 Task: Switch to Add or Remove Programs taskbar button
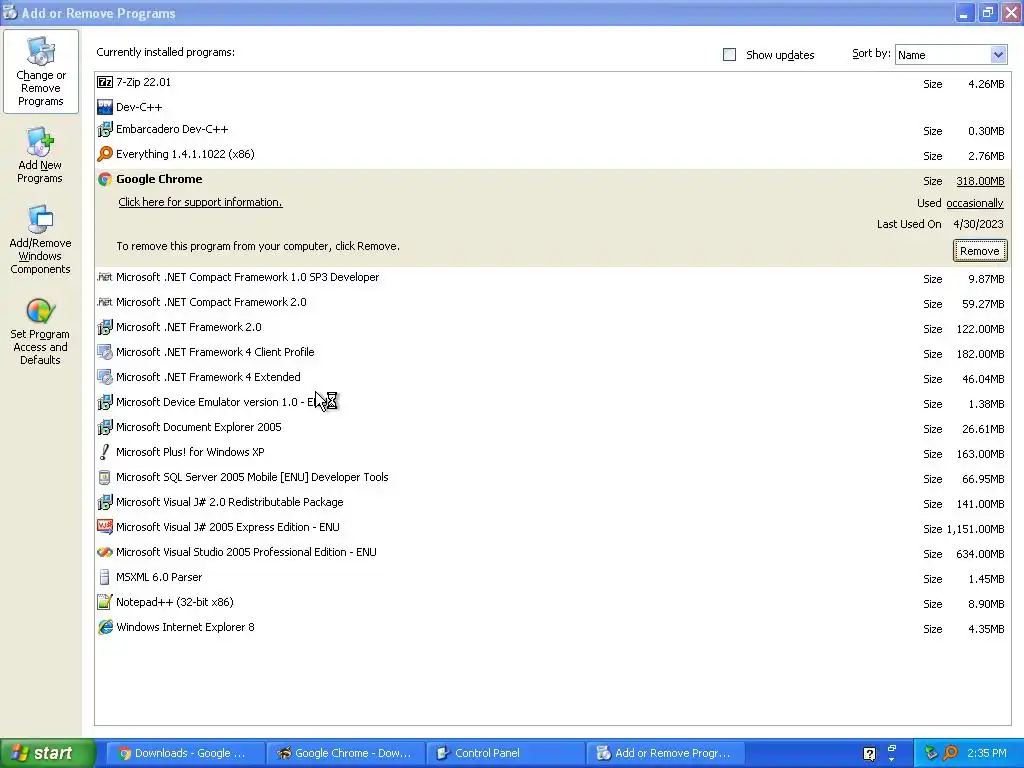click(665, 753)
